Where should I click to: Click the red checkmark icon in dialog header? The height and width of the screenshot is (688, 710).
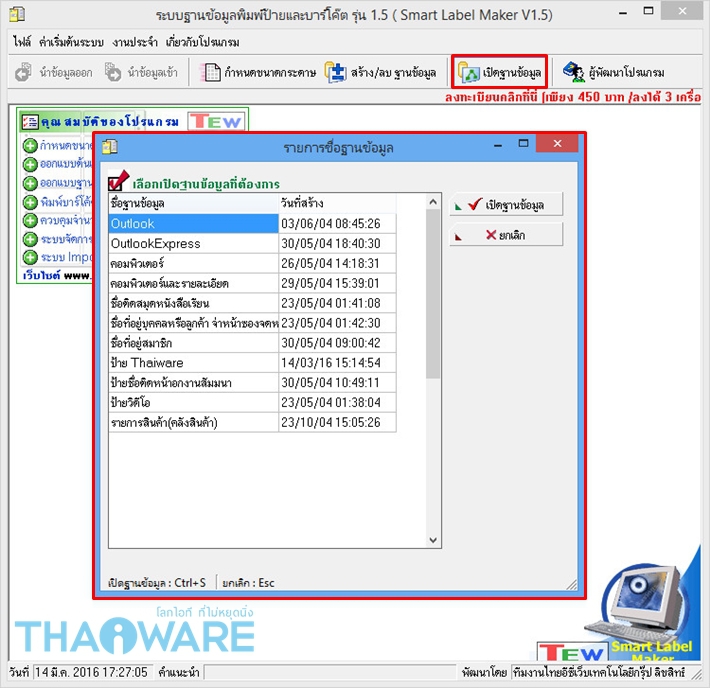point(119,181)
